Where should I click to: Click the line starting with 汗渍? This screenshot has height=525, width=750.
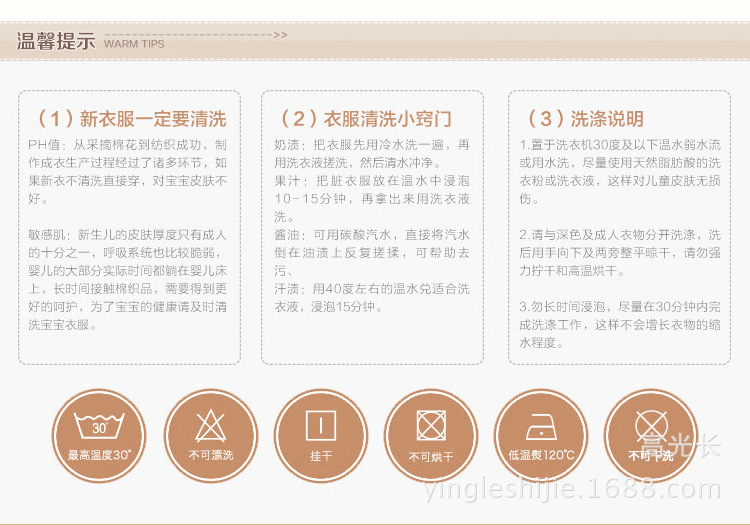click(x=372, y=289)
